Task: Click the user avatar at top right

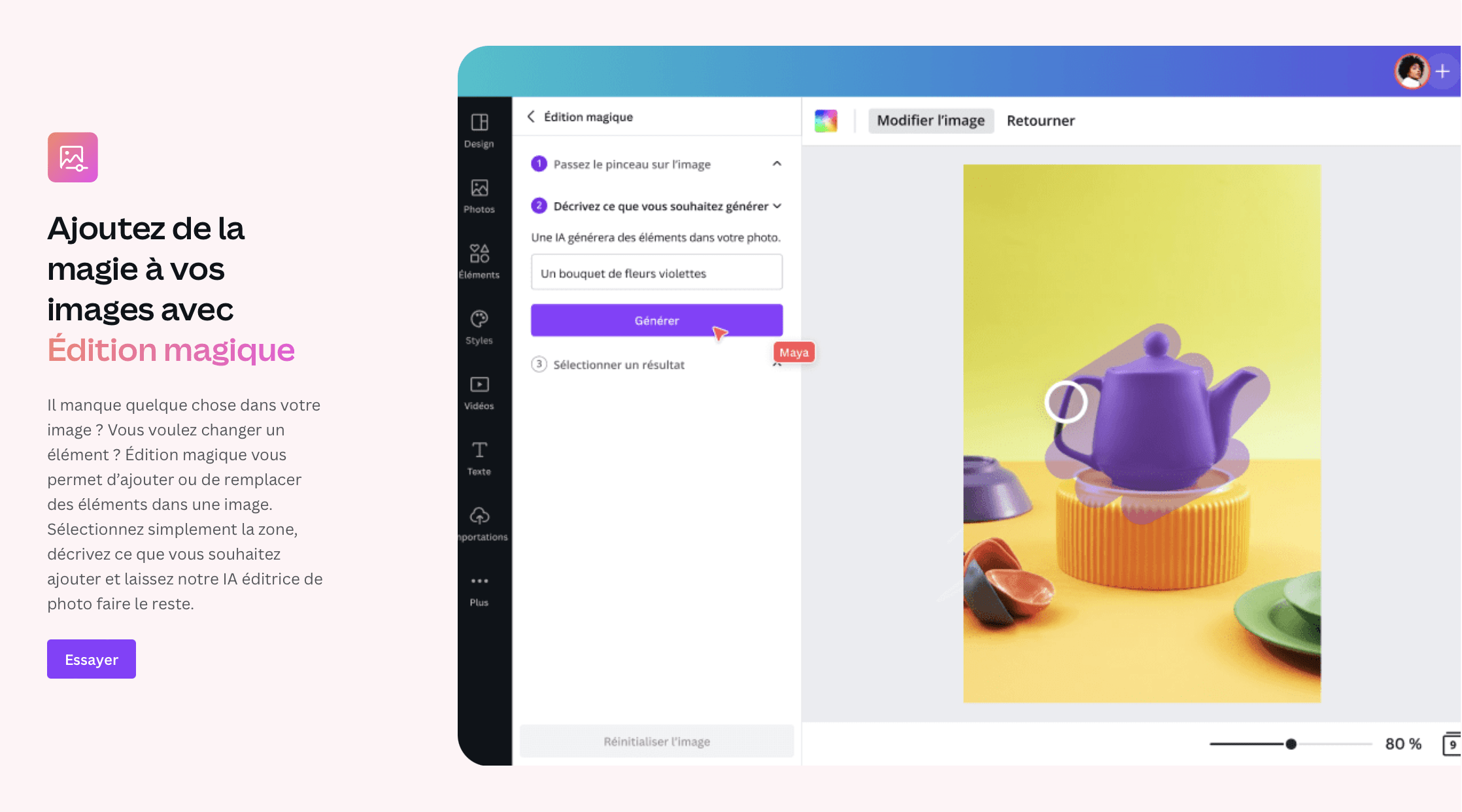Action: (1411, 71)
